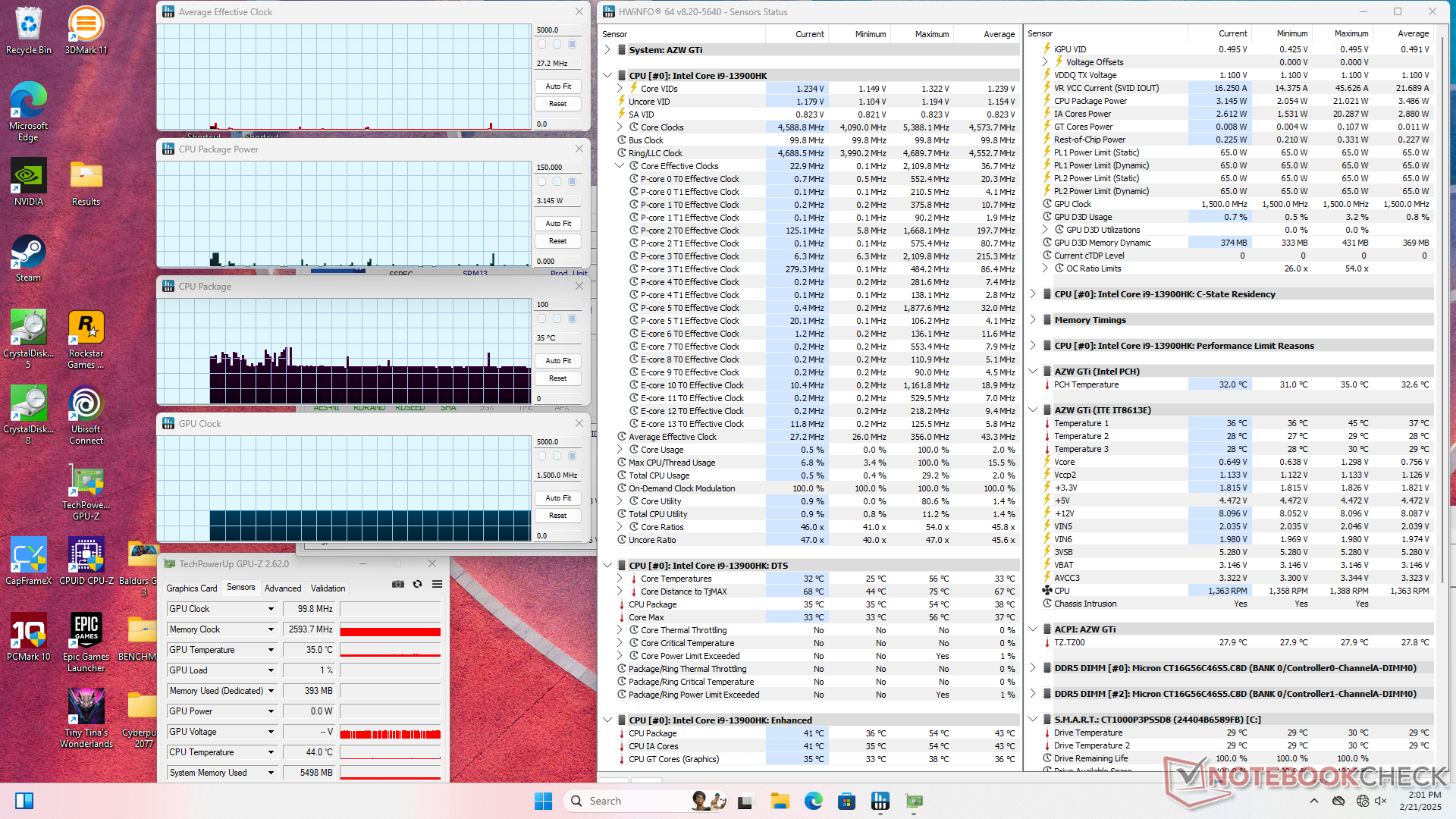1456x819 pixels.
Task: Click Auto Fit in CPU Package Power window
Action: 558,224
